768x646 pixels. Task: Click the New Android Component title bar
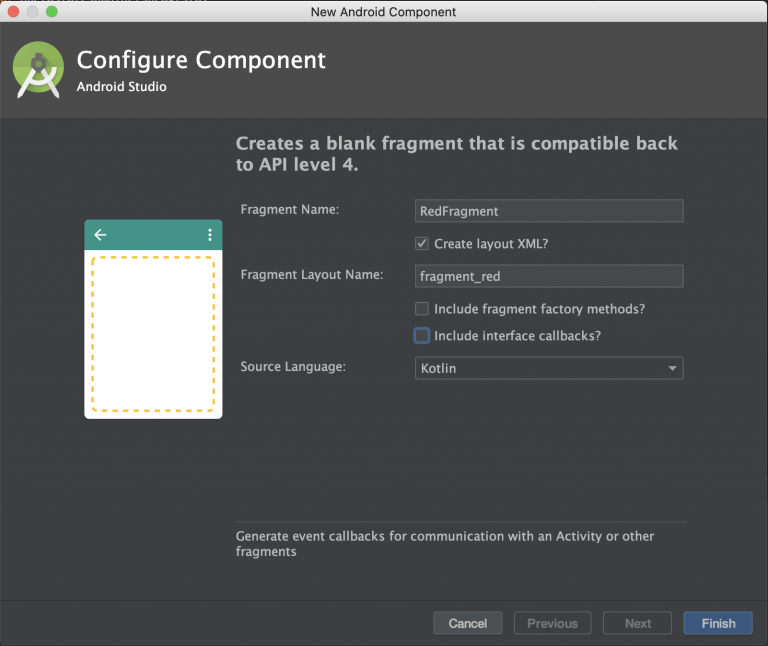pyautogui.click(x=384, y=11)
